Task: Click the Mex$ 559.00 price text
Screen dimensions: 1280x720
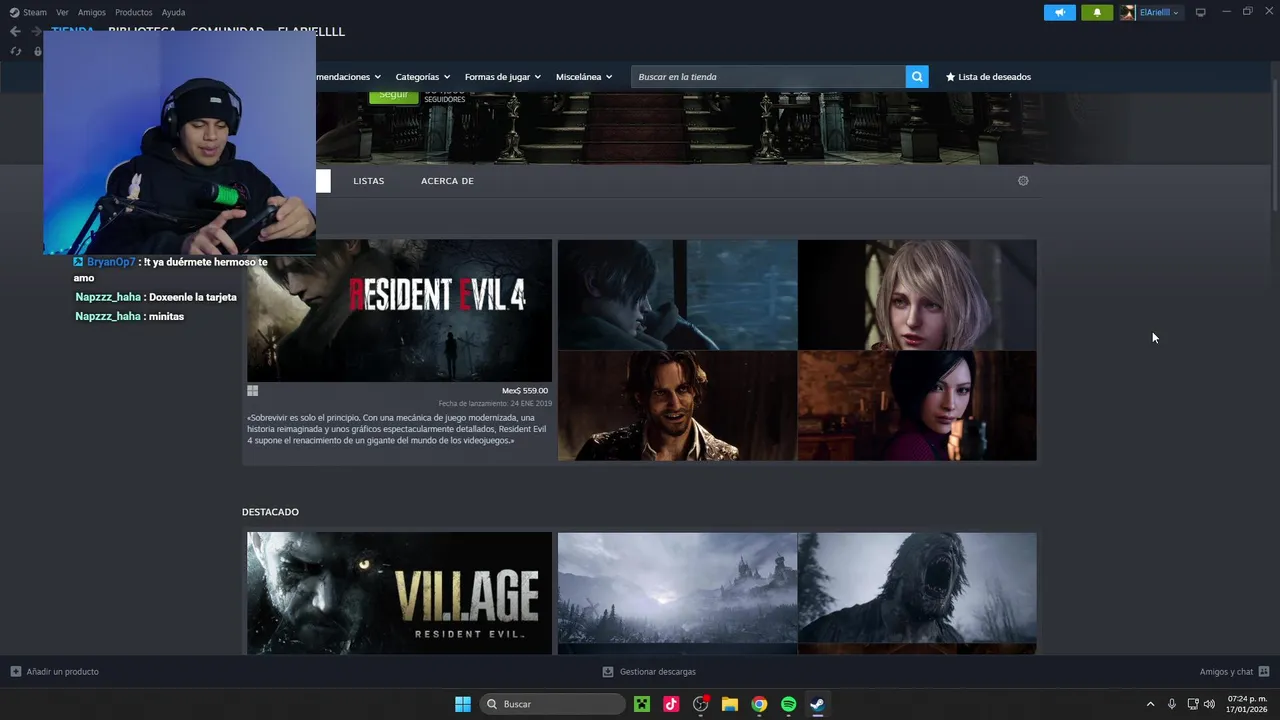Action: pyautogui.click(x=525, y=391)
